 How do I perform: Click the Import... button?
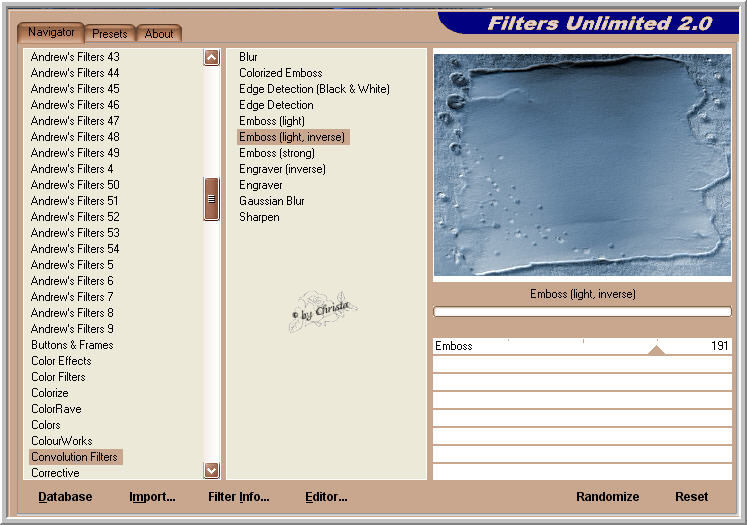pos(152,497)
